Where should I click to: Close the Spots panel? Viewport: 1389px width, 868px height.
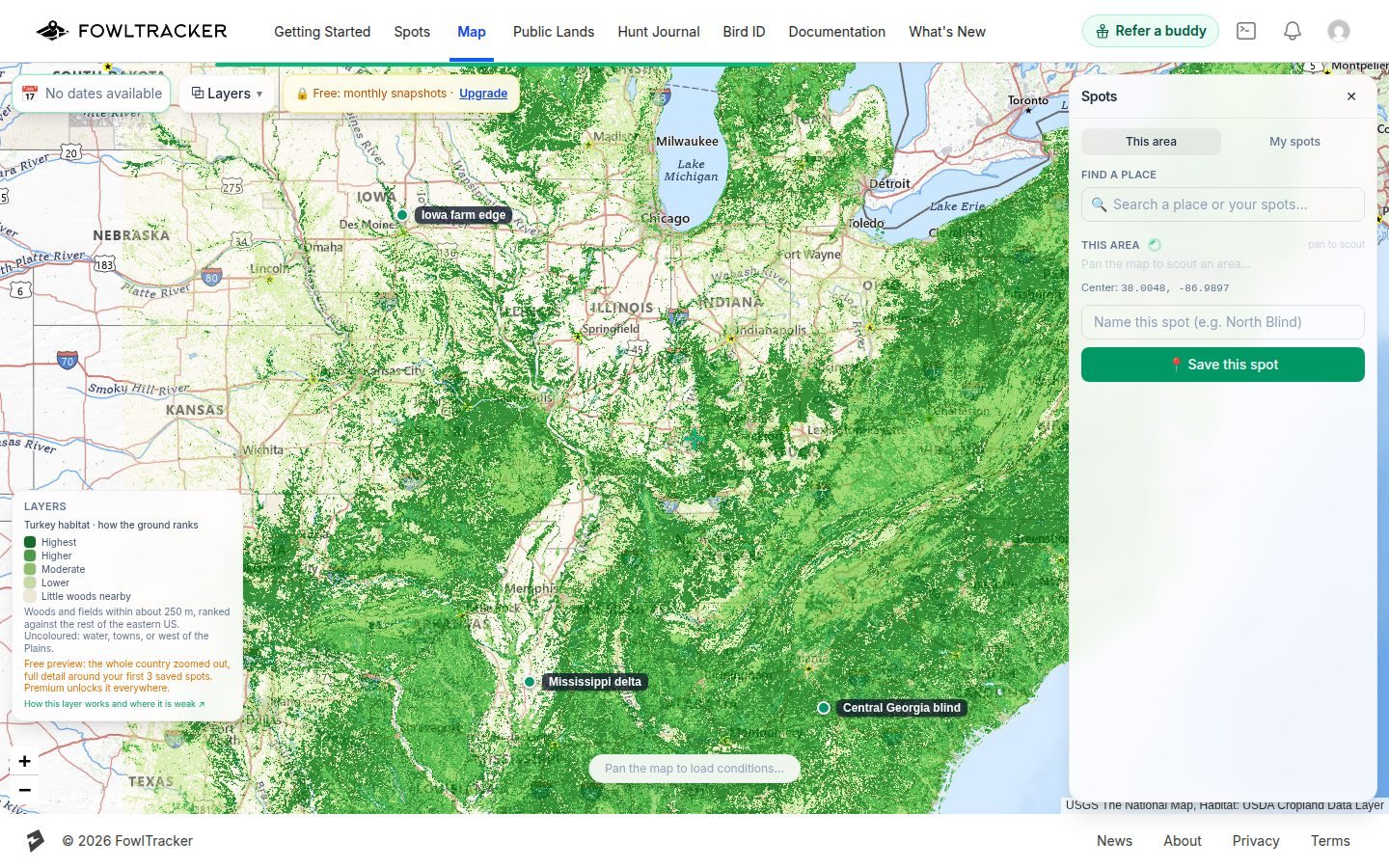(1351, 96)
